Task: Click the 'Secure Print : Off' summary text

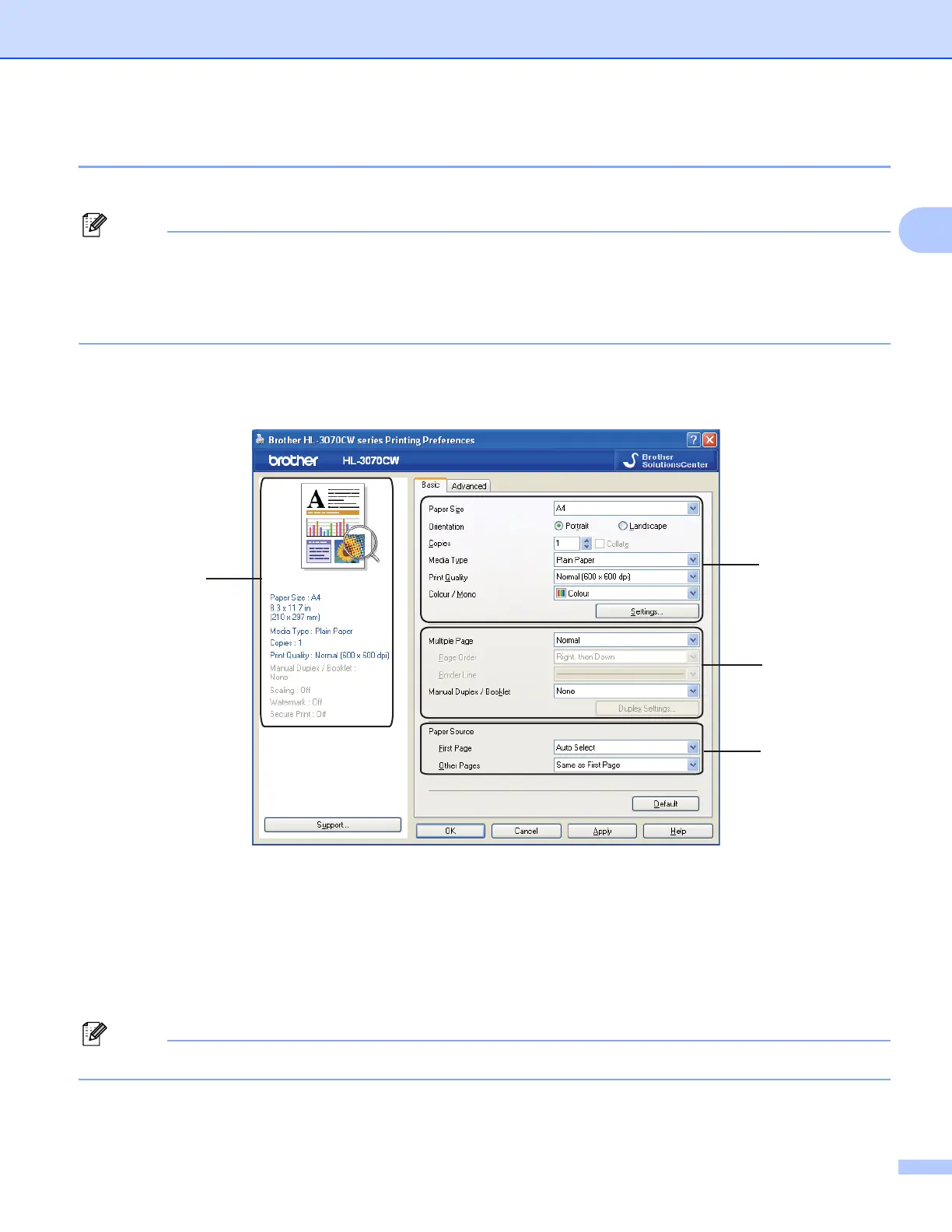Action: (298, 714)
